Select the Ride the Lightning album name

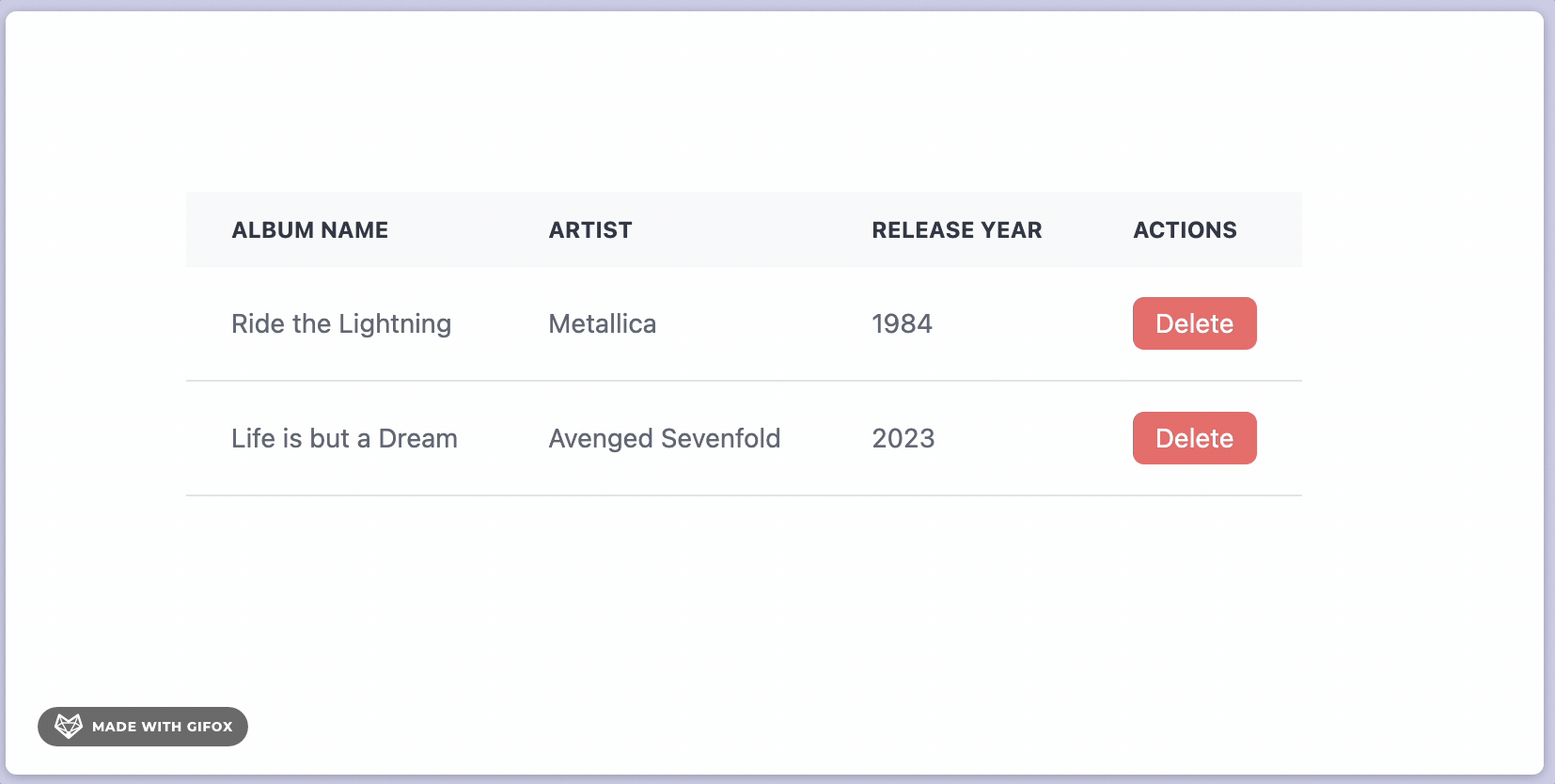point(340,324)
